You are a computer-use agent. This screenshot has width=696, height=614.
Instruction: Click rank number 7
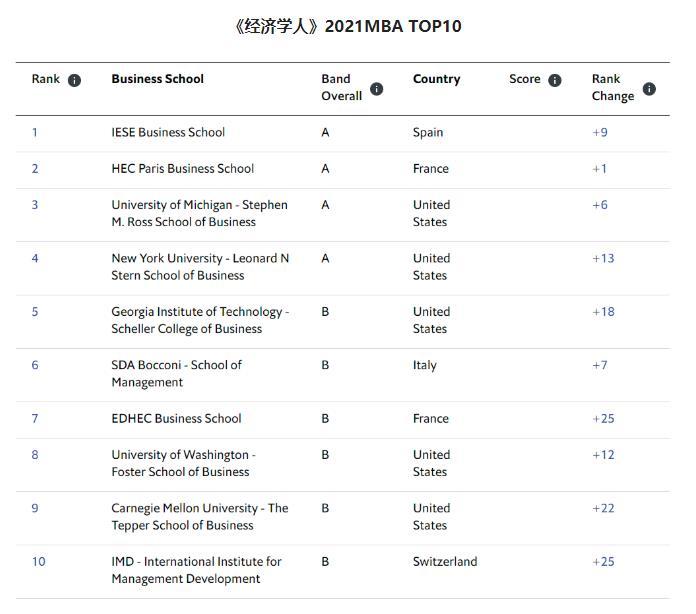(35, 419)
